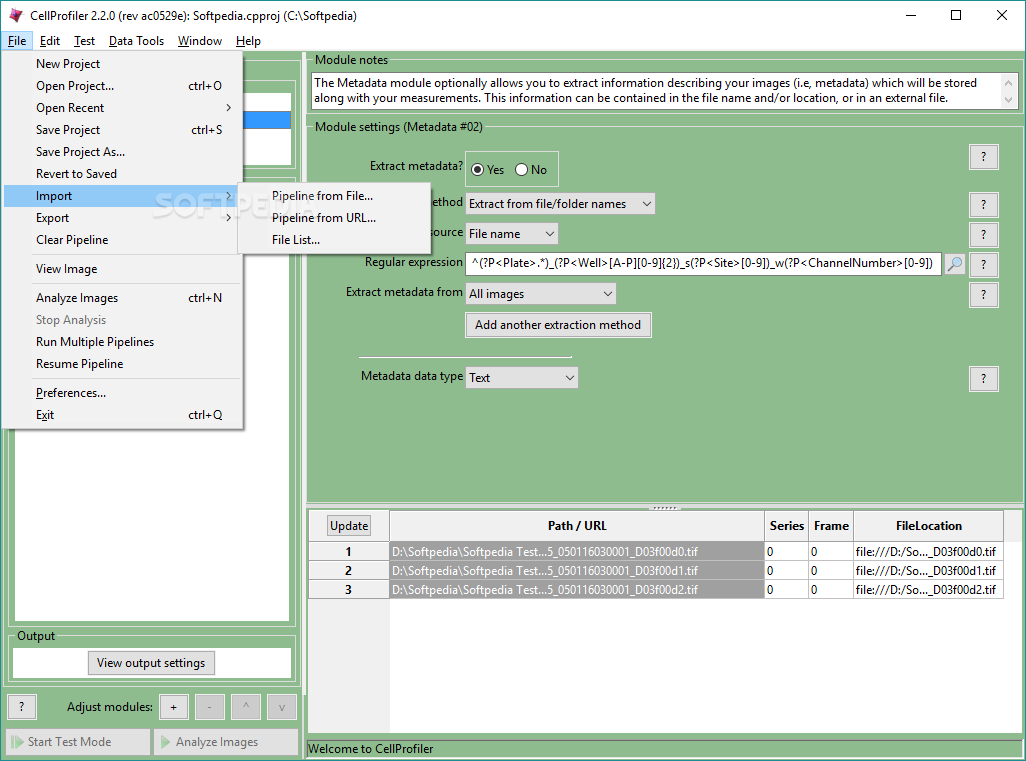This screenshot has height=761, width=1026.
Task: Open help for Extract metadata from setting
Action: [x=983, y=294]
